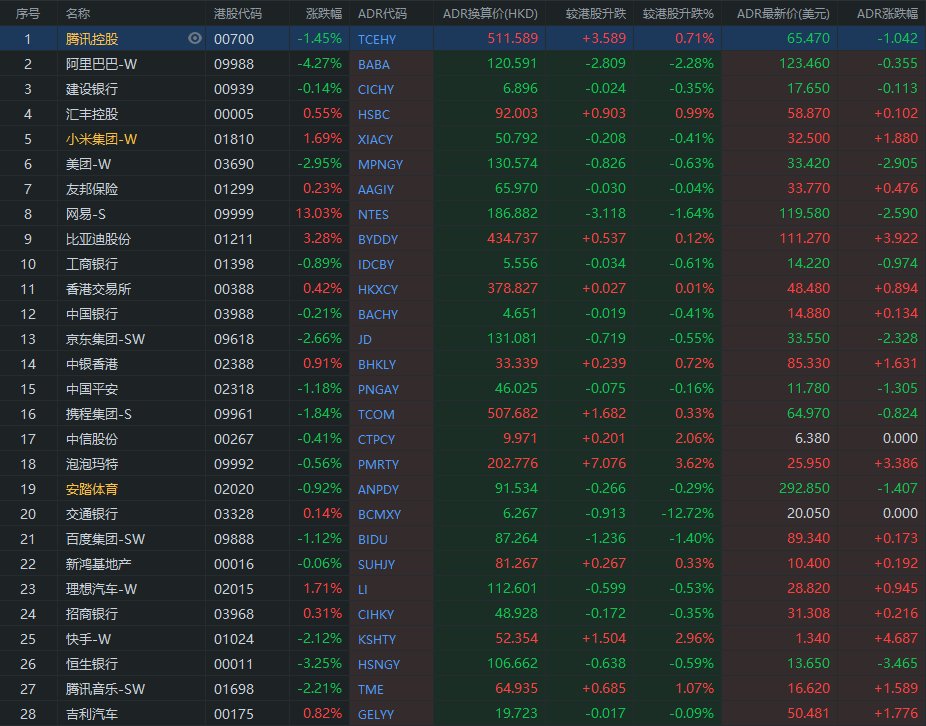Select the 理想汽车-W stock name

(102, 589)
